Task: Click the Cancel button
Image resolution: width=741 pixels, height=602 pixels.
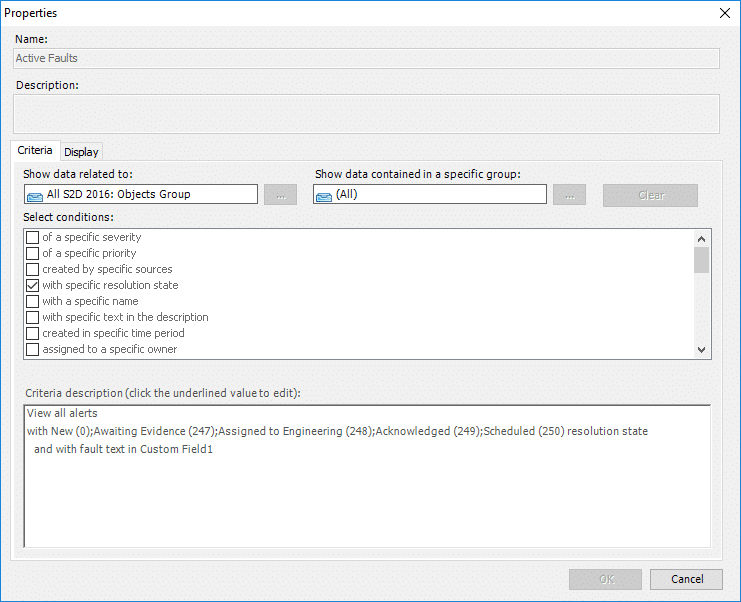Action: point(686,579)
